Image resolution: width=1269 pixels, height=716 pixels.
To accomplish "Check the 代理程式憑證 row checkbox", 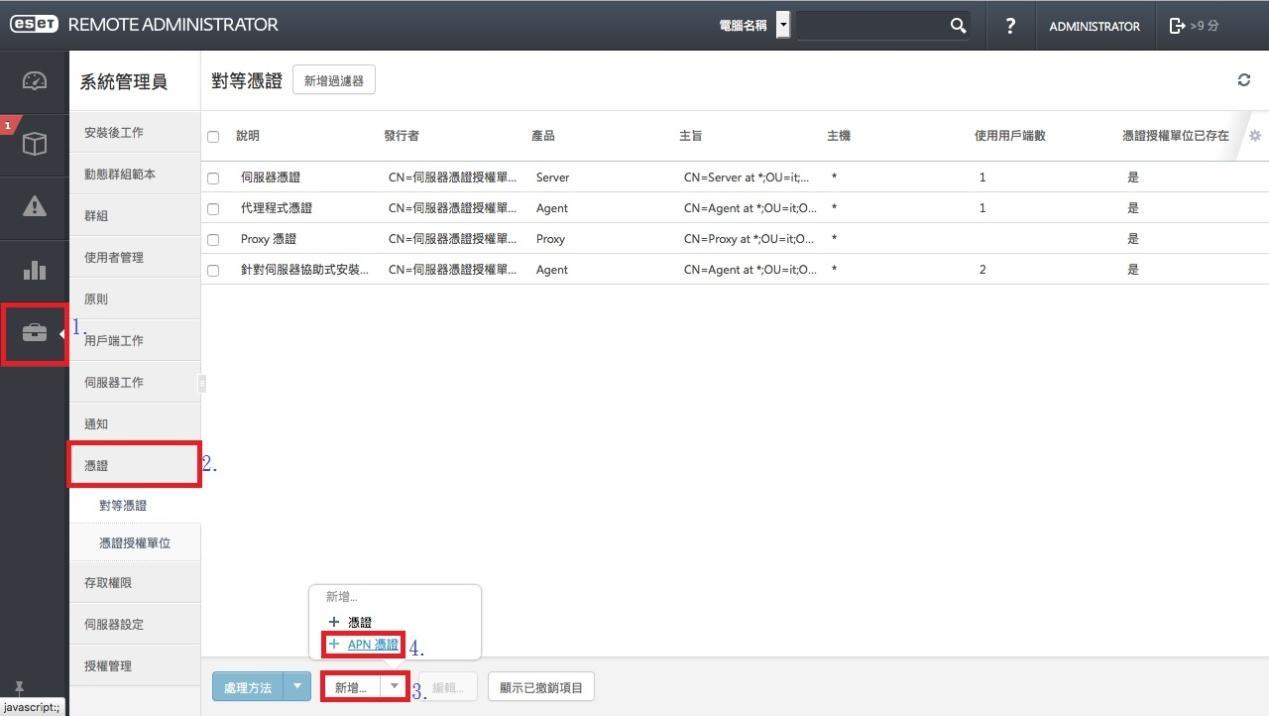I will point(212,209).
